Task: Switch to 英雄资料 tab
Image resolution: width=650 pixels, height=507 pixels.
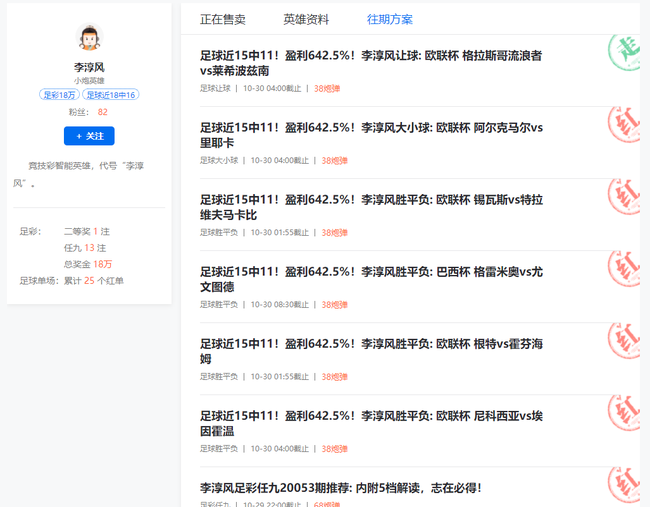Action: pyautogui.click(x=306, y=19)
